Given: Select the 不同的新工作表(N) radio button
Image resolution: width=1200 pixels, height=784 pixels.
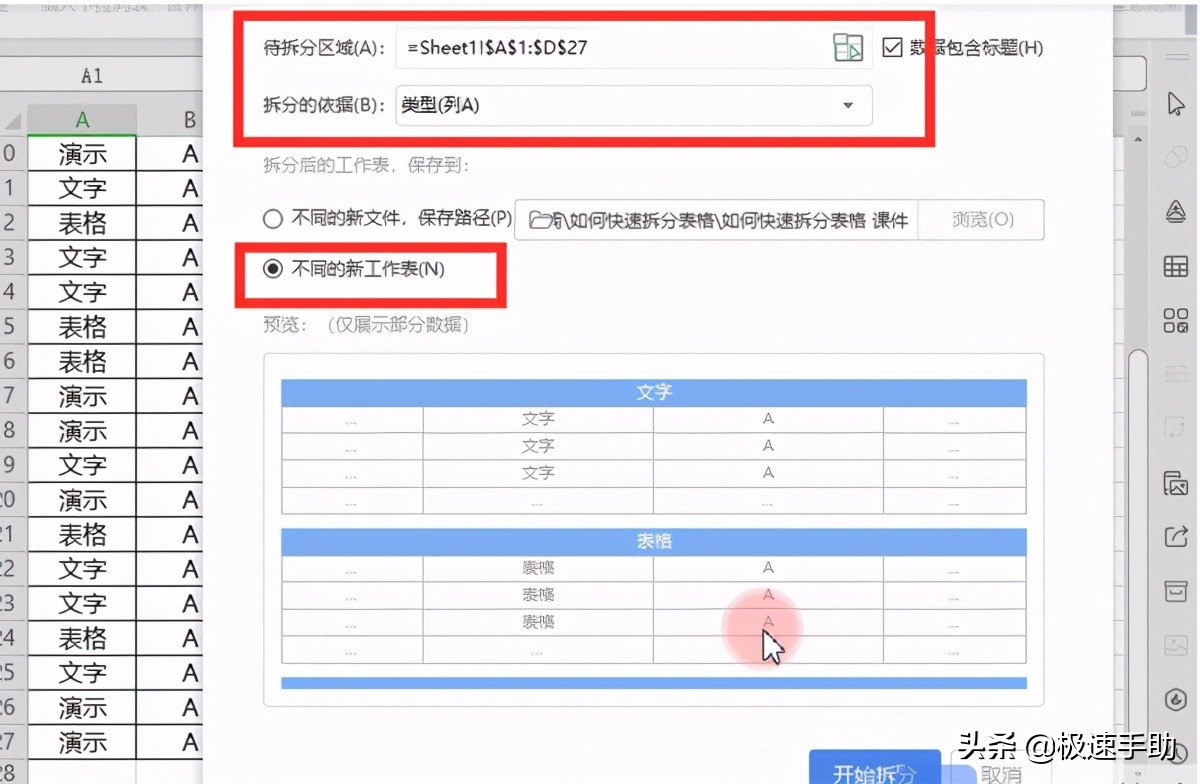Looking at the screenshot, I should [x=272, y=269].
